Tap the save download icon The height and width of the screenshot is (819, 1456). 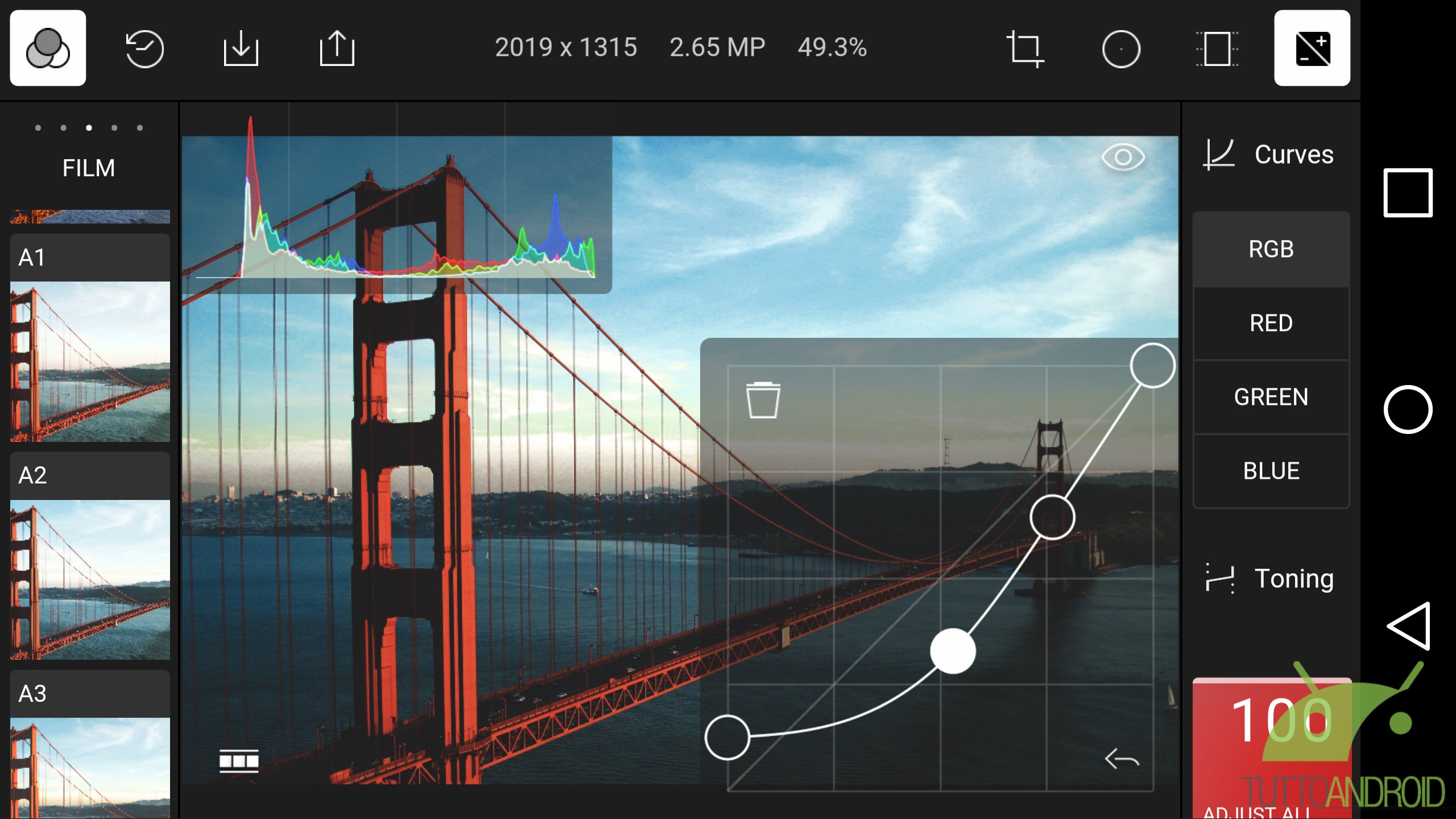click(241, 49)
